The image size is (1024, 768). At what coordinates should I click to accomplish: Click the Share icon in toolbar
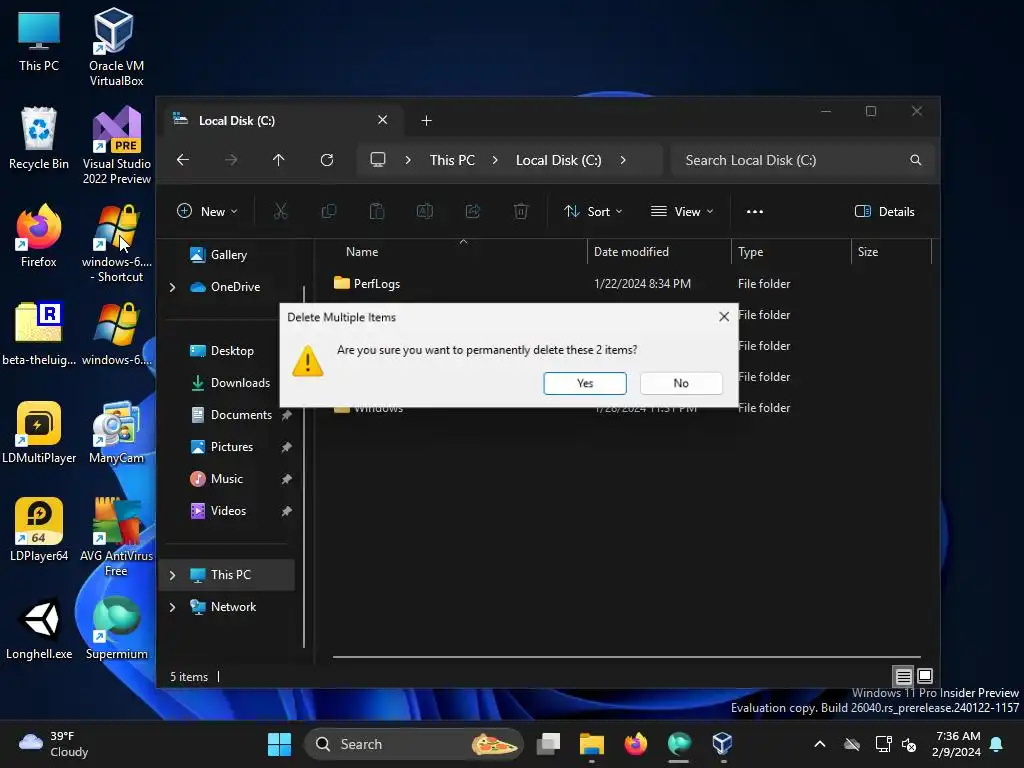click(x=473, y=211)
